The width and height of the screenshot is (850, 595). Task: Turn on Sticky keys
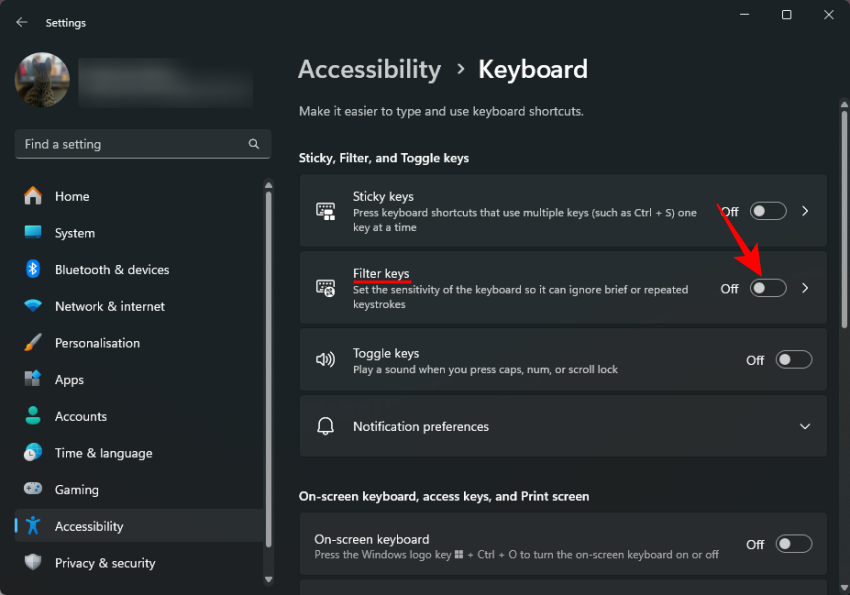click(767, 211)
